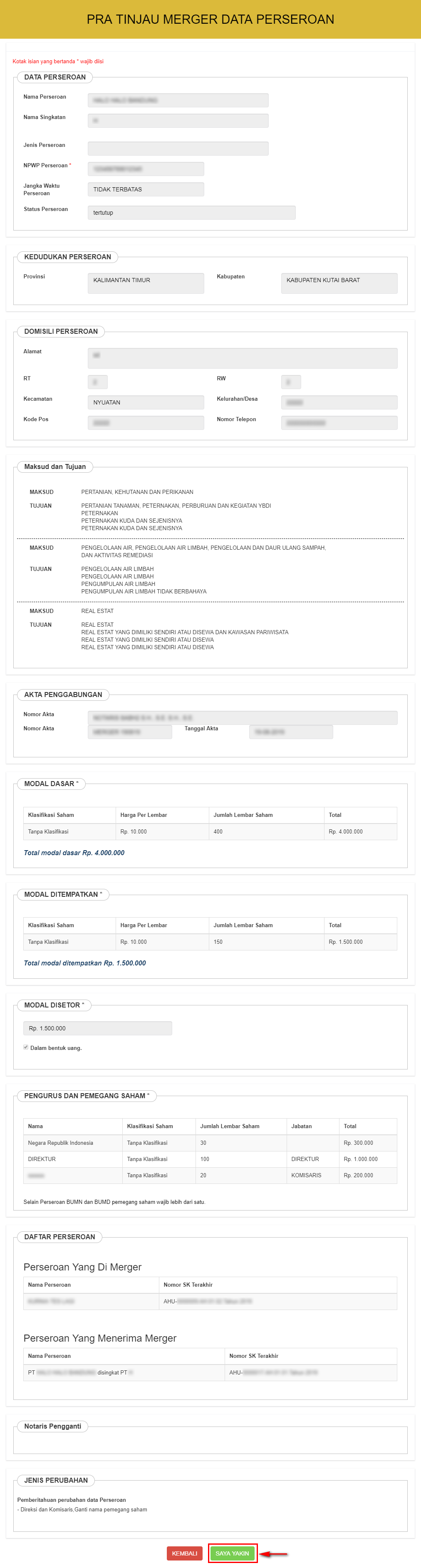
Task: Click the green SAYA YAKIN button
Action: coord(232,1553)
